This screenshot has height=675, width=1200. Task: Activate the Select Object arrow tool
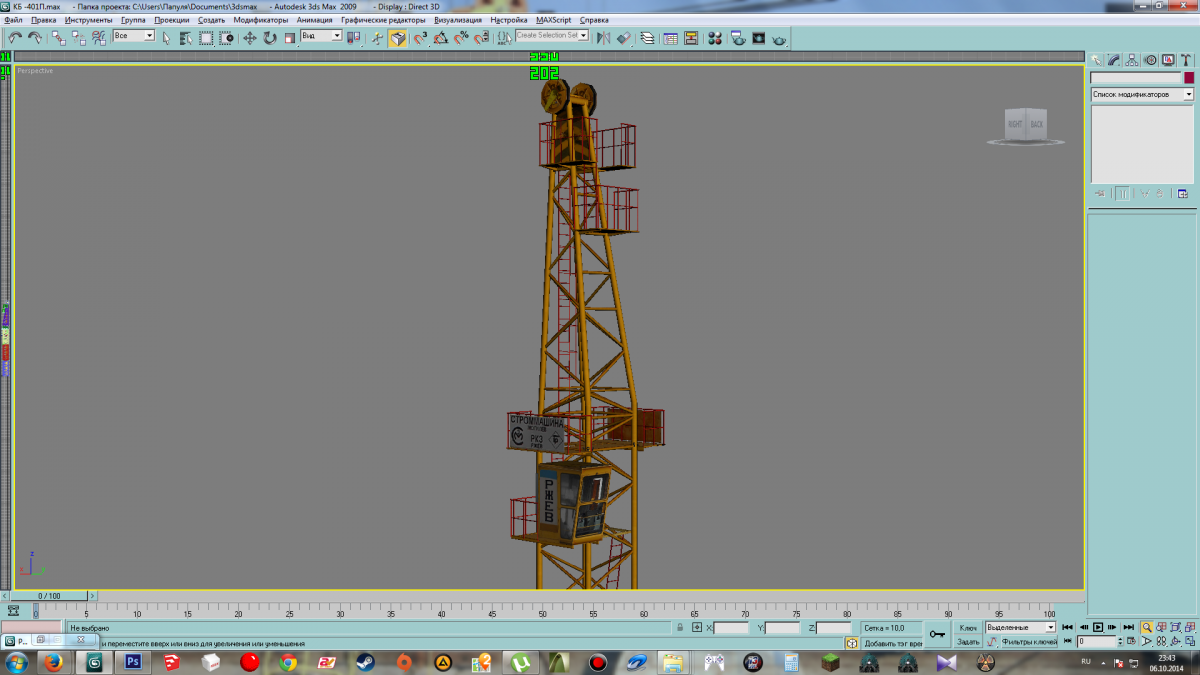[166, 38]
